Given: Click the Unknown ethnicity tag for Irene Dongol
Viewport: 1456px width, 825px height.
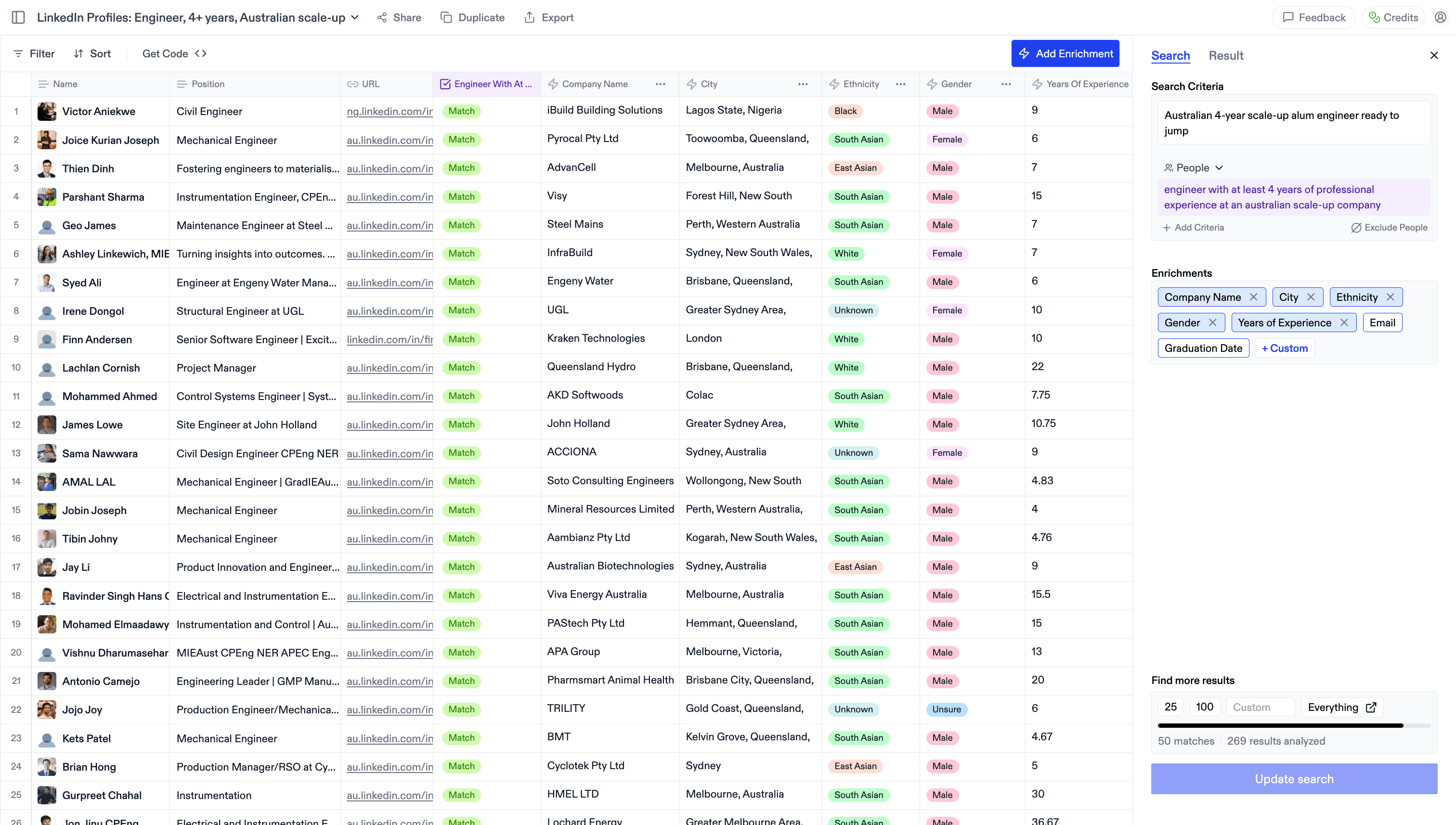Looking at the screenshot, I should click(x=853, y=310).
